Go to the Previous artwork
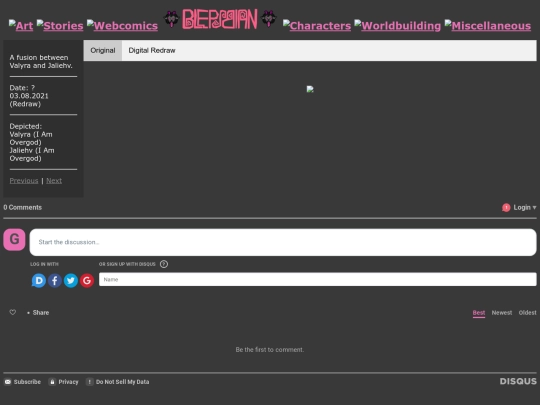540x405 pixels. 24,180
